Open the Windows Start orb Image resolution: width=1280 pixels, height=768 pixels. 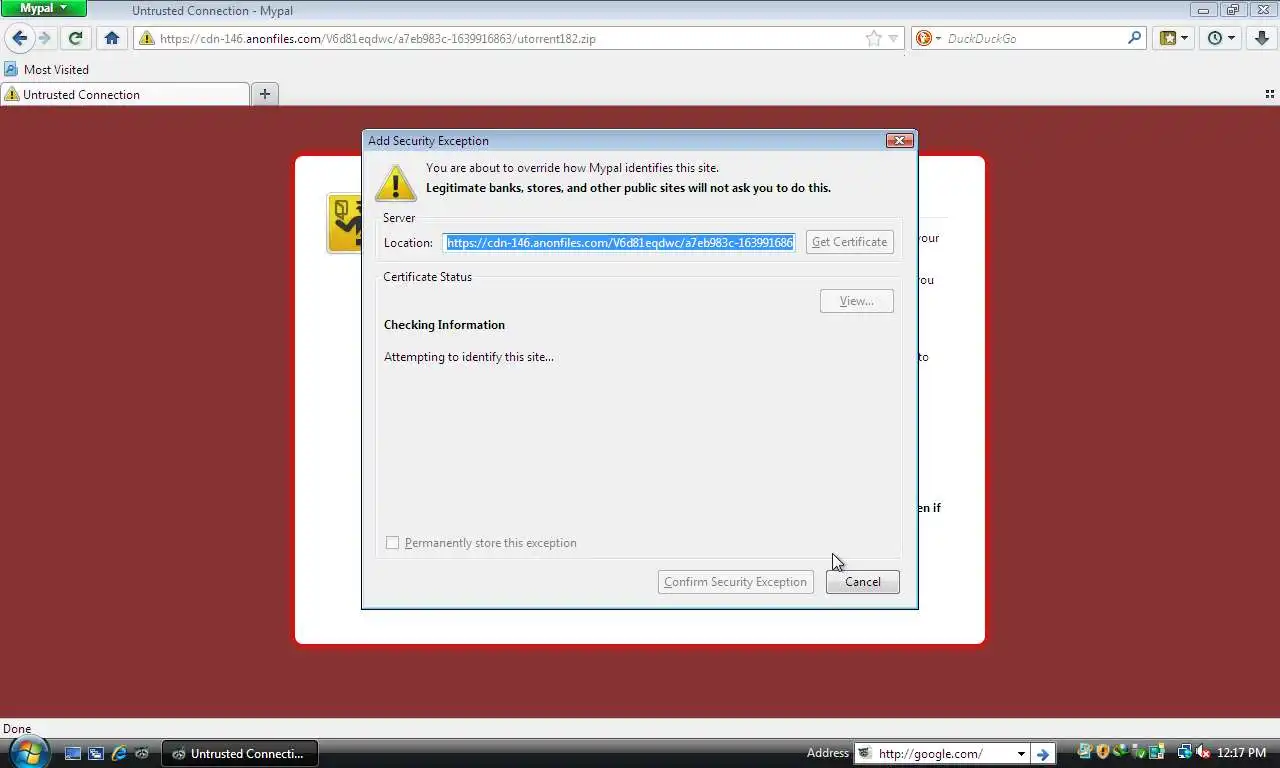tap(29, 752)
